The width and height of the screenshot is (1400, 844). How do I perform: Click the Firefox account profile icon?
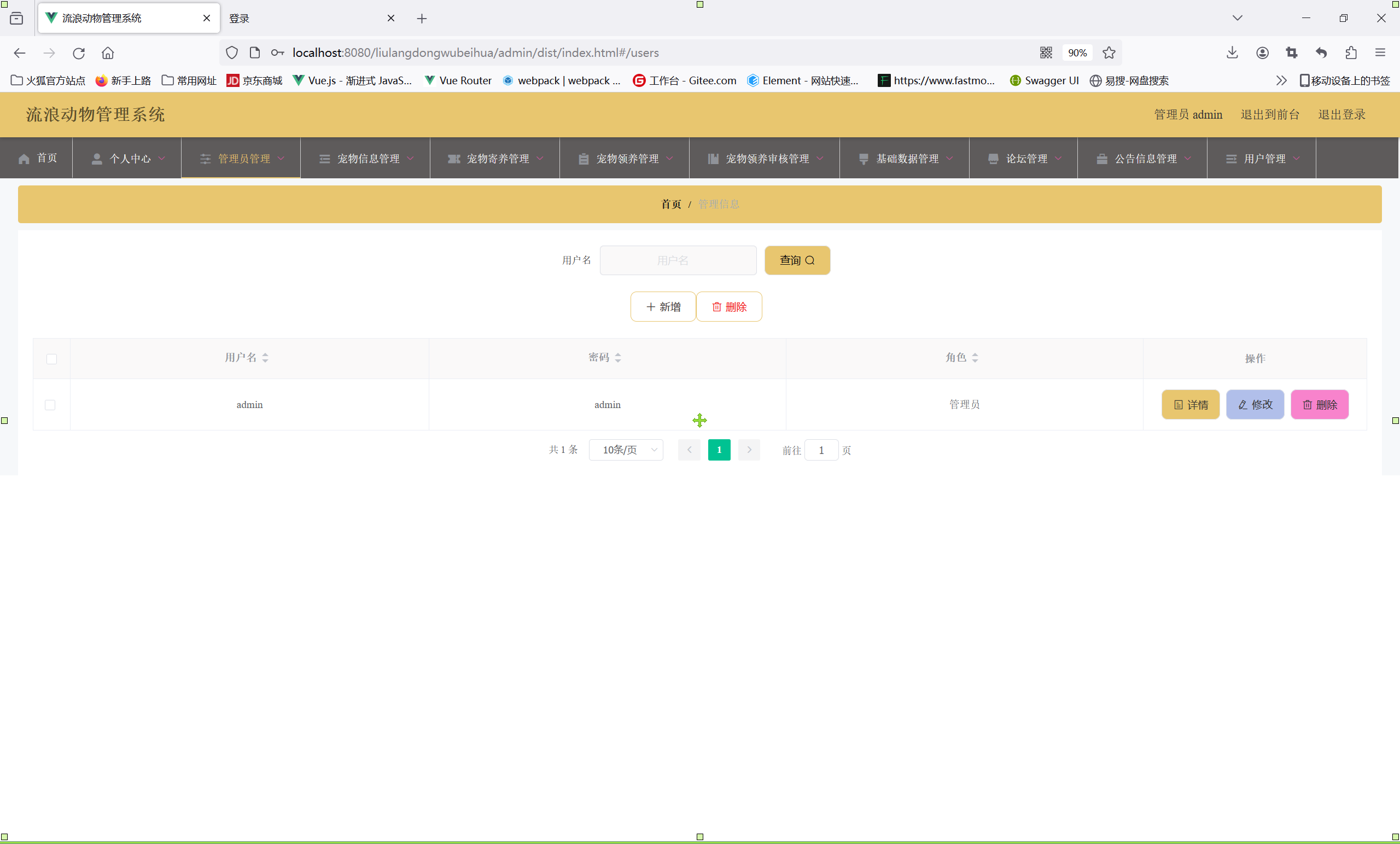pyautogui.click(x=1262, y=53)
